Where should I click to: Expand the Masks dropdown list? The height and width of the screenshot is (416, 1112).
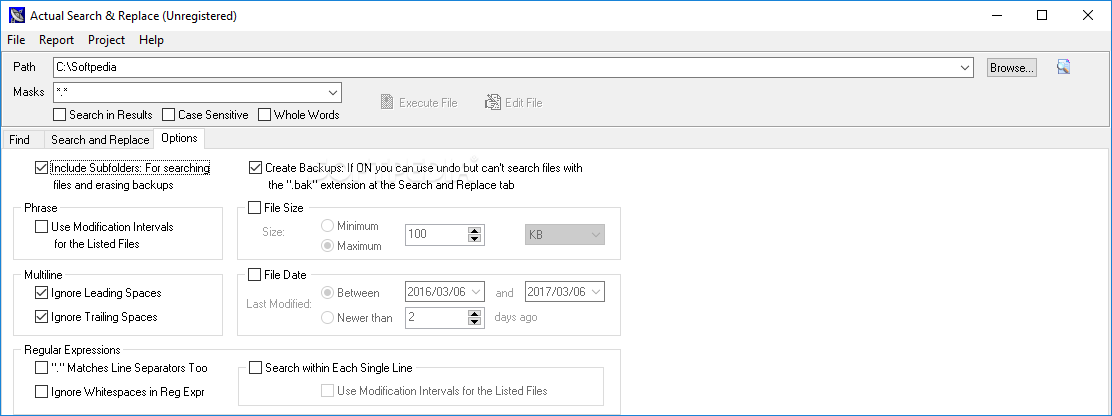pyautogui.click(x=333, y=92)
